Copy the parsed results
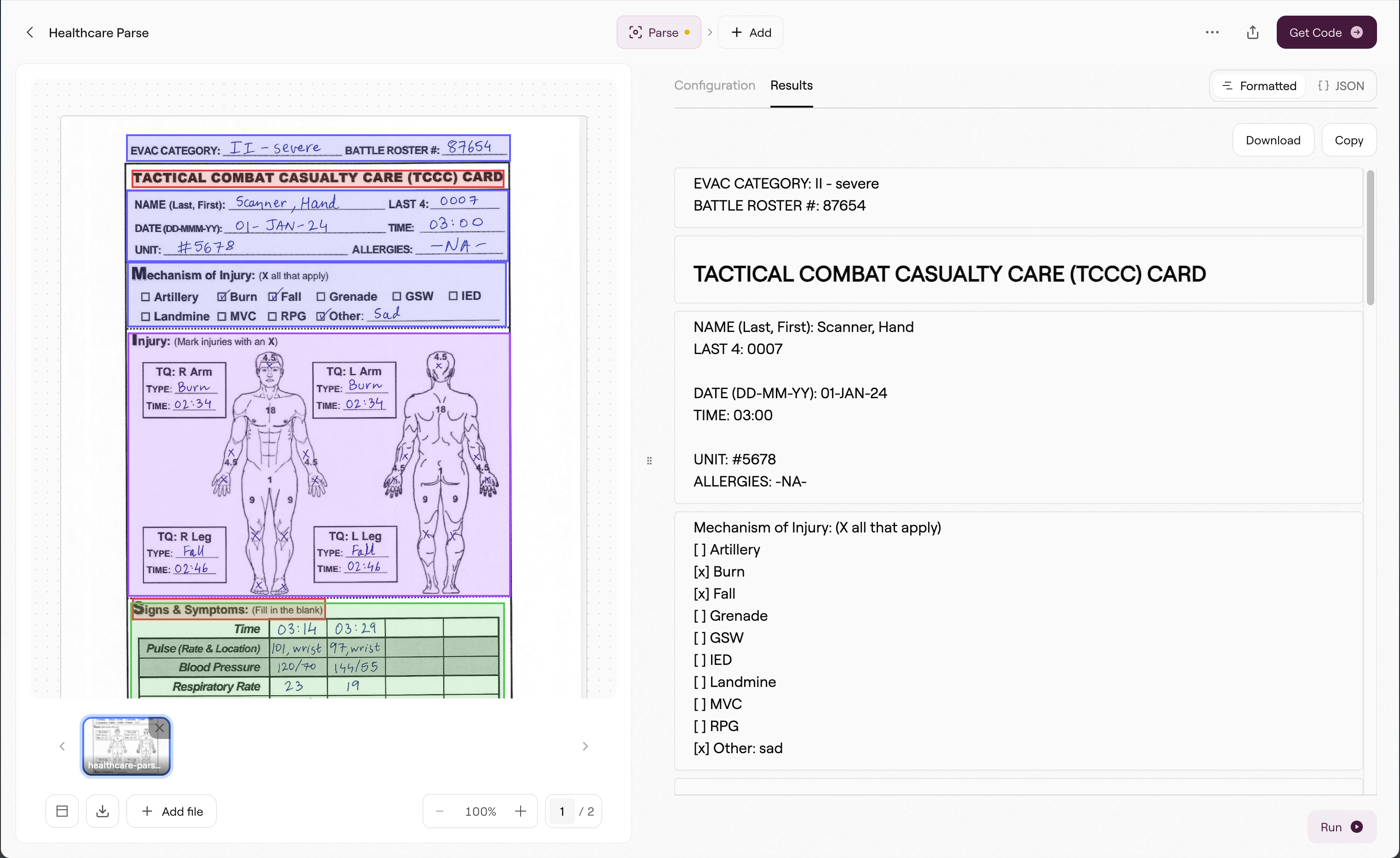 (x=1348, y=140)
